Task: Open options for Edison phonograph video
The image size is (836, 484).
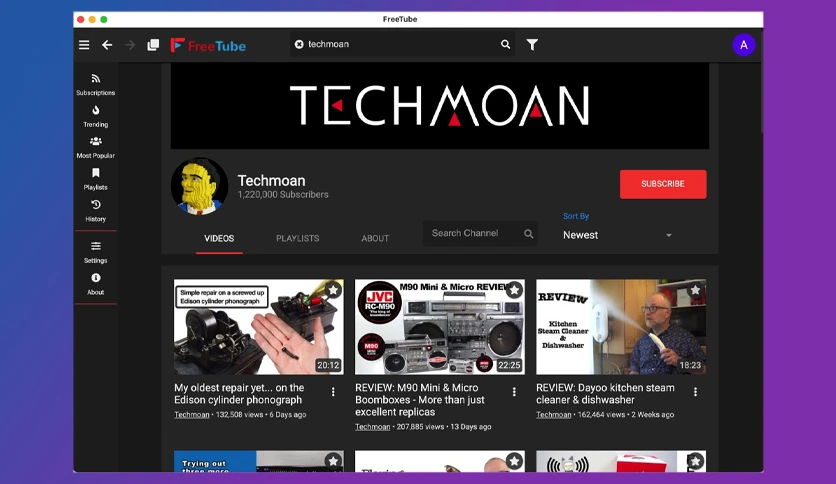Action: 333,392
